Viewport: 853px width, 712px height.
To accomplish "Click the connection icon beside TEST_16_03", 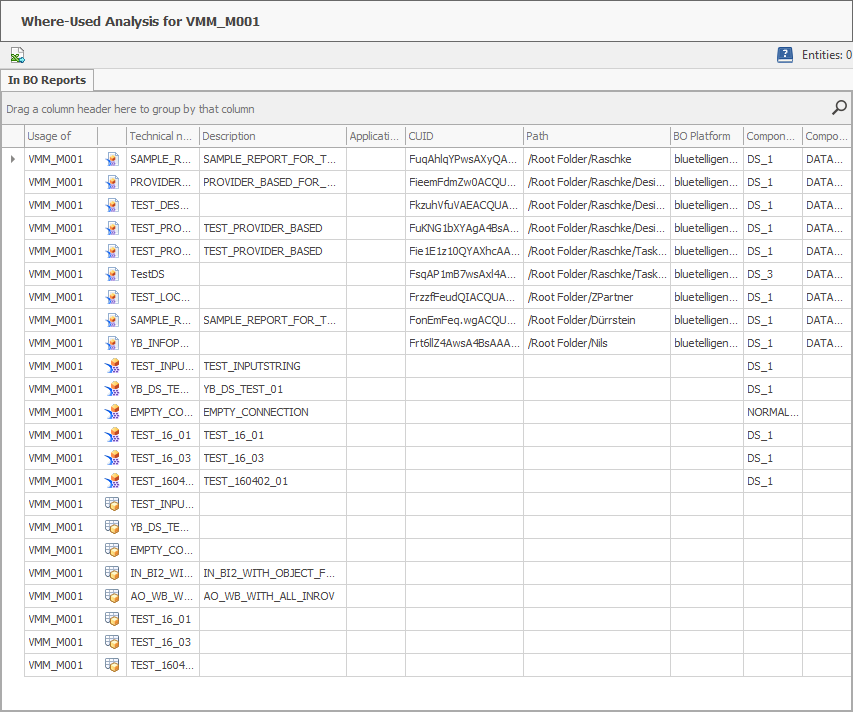I will (112, 457).
